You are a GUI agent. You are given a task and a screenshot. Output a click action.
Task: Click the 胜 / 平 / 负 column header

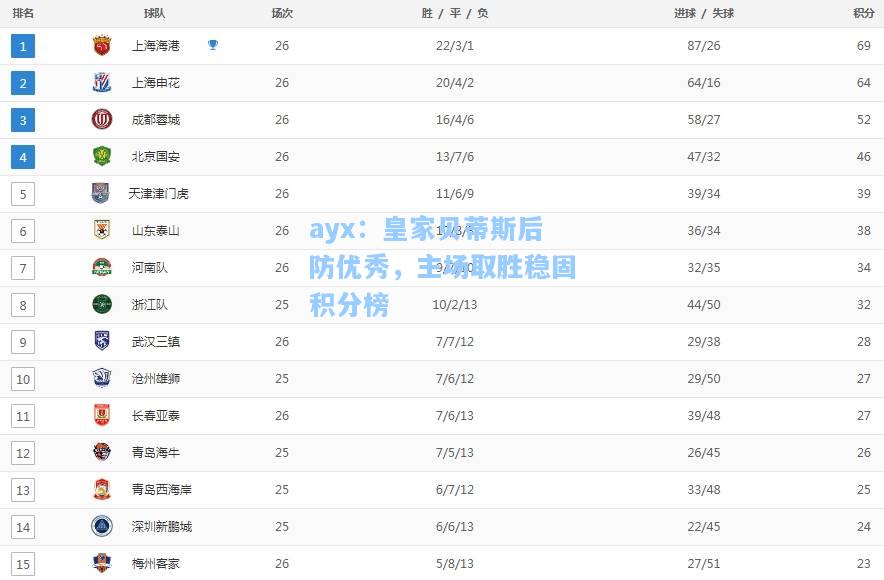click(x=455, y=13)
